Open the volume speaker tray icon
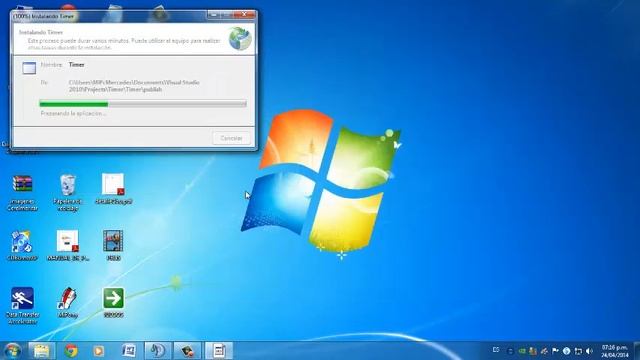 [589, 351]
